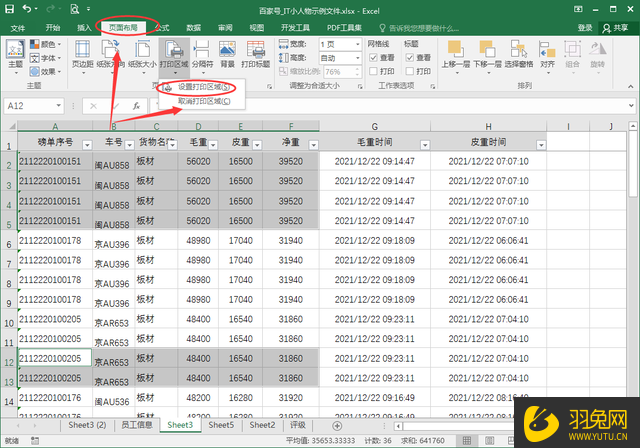Screen dimensions: 640x448
Task: Open the Height (高度) dropdown
Action: point(358,58)
